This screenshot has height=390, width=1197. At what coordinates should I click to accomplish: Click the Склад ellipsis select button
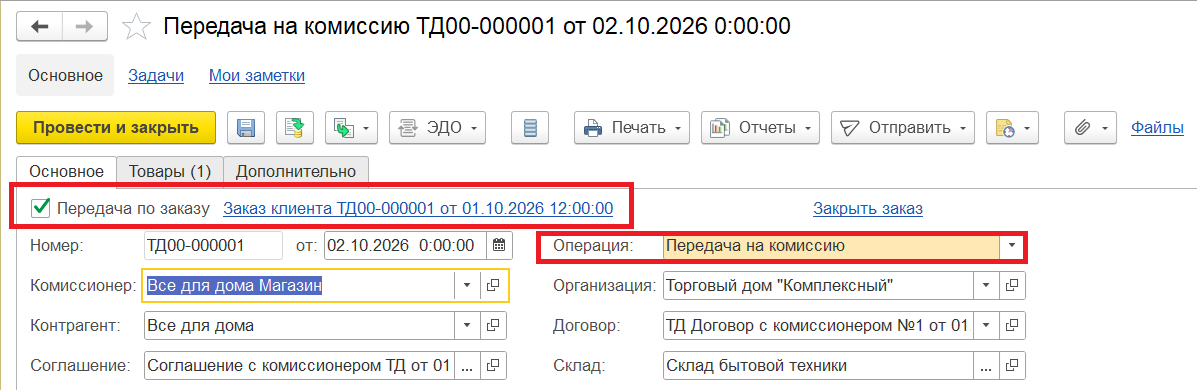click(986, 366)
